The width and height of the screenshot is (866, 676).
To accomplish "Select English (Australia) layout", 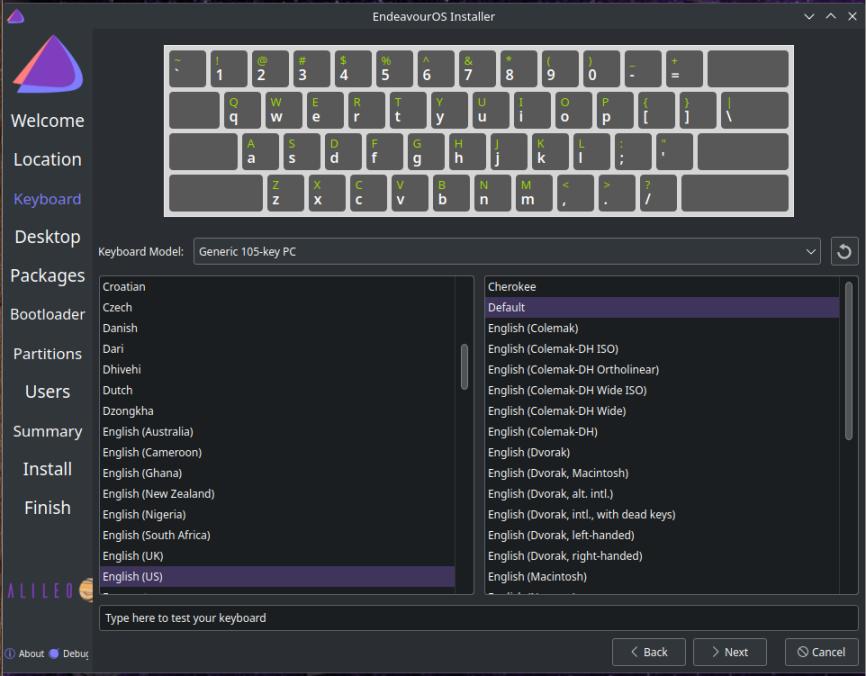I will click(277, 432).
